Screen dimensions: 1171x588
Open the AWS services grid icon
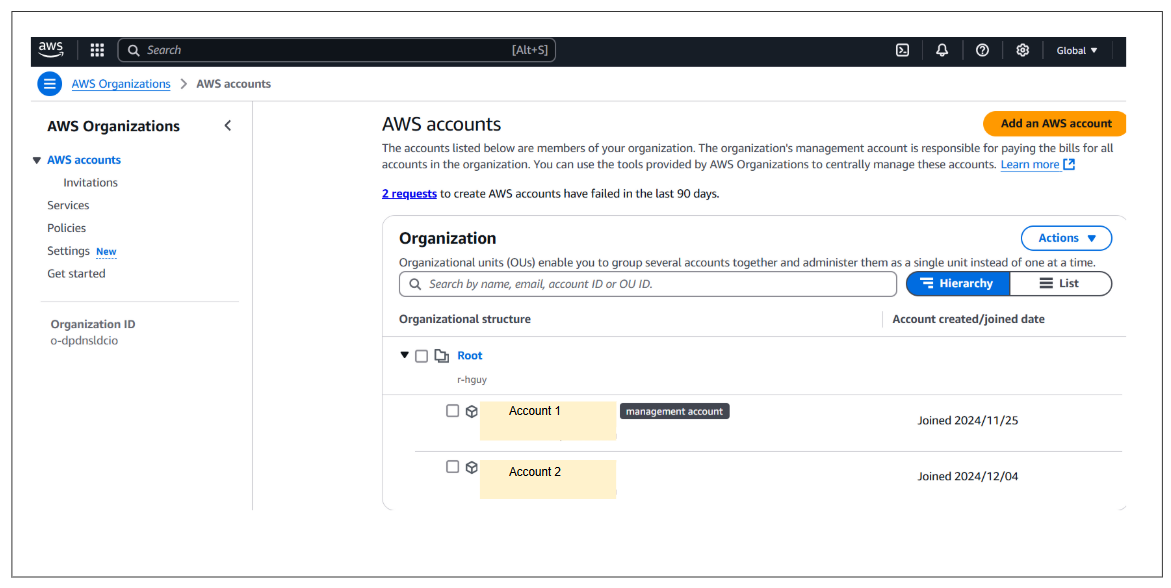[x=96, y=49]
